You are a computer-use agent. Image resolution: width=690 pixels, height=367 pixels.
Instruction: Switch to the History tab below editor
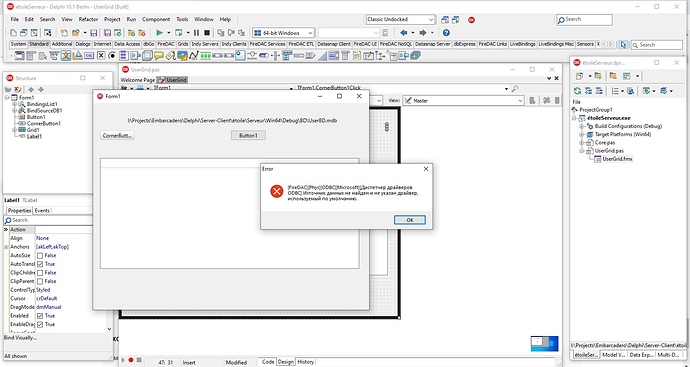(305, 362)
